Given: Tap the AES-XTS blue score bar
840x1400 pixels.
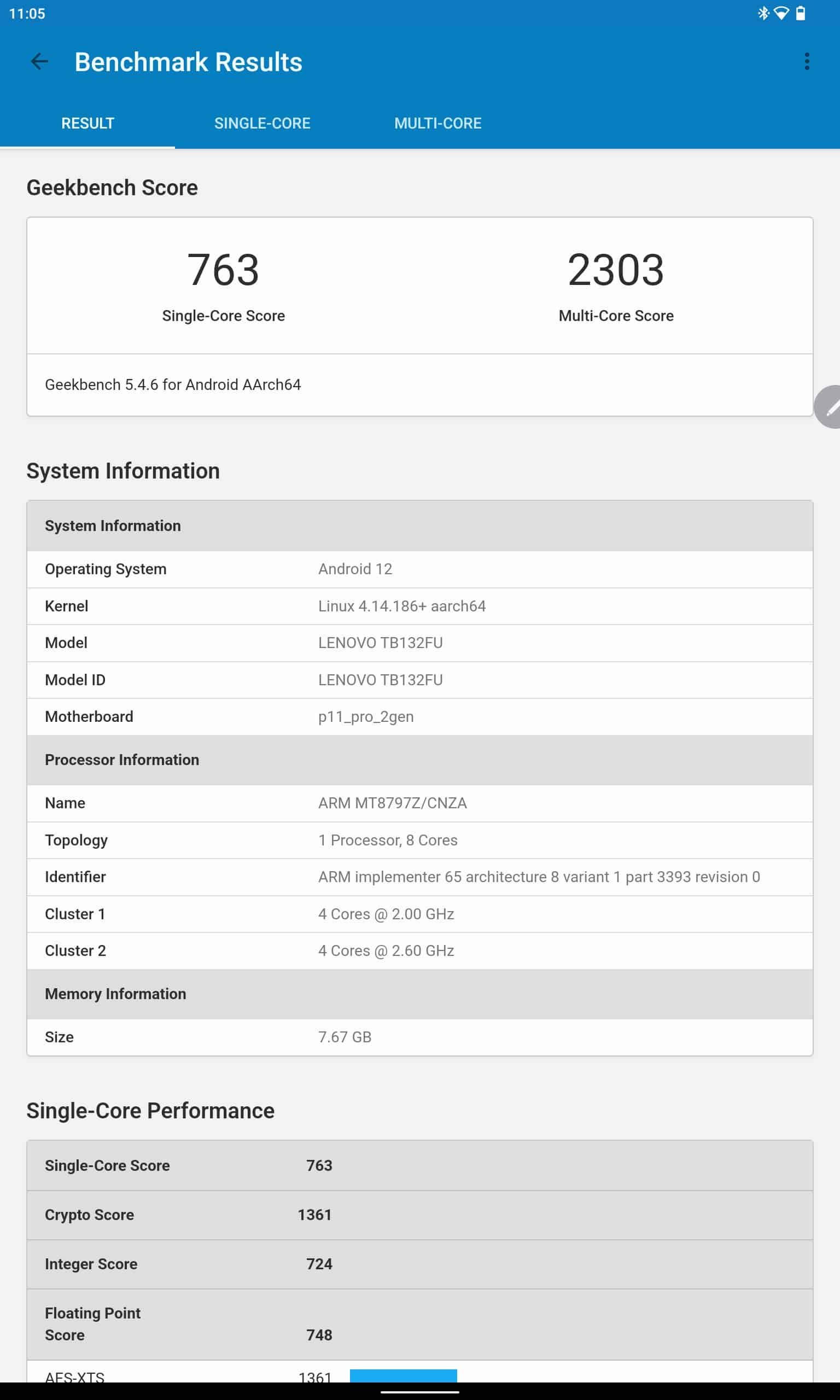Looking at the screenshot, I should pyautogui.click(x=403, y=1376).
